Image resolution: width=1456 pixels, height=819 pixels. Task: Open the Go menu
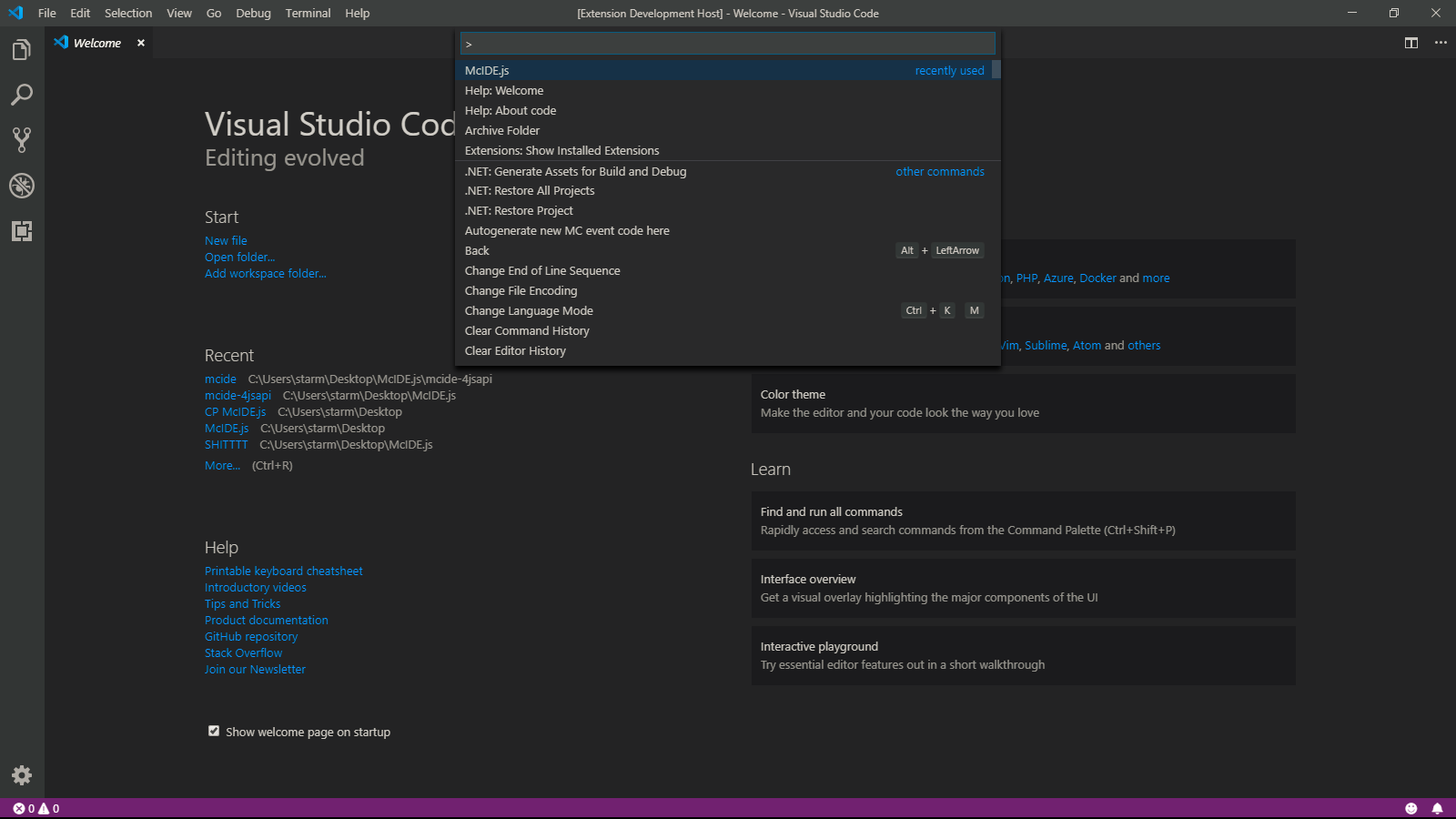click(x=214, y=13)
